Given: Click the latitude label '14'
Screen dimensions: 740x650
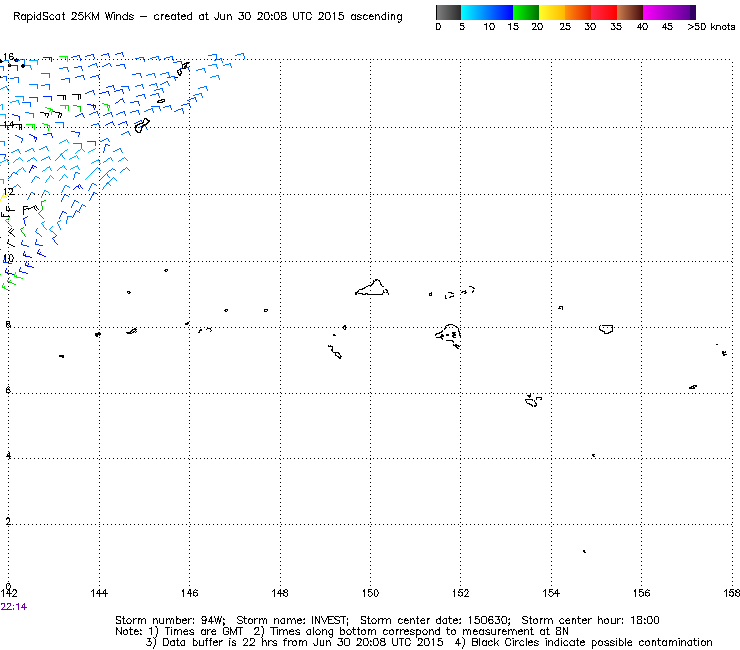Looking at the screenshot, I should (8, 125).
